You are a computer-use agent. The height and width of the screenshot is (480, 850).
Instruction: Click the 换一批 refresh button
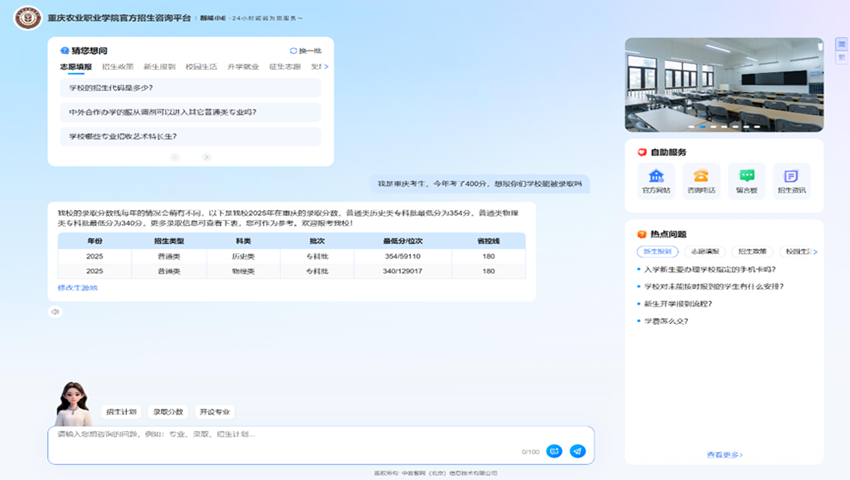tap(306, 50)
